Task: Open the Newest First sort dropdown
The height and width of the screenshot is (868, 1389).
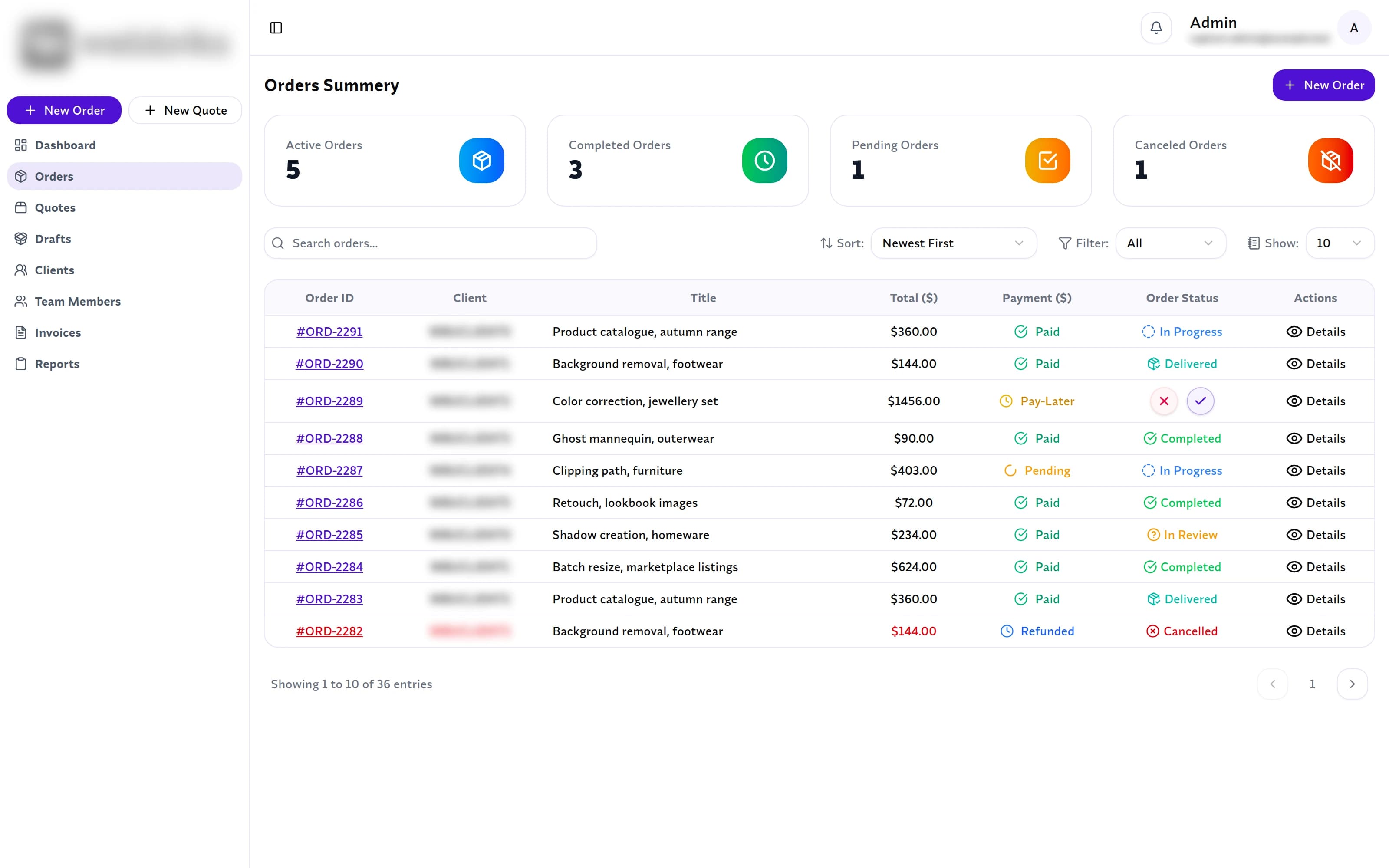Action: (x=953, y=243)
